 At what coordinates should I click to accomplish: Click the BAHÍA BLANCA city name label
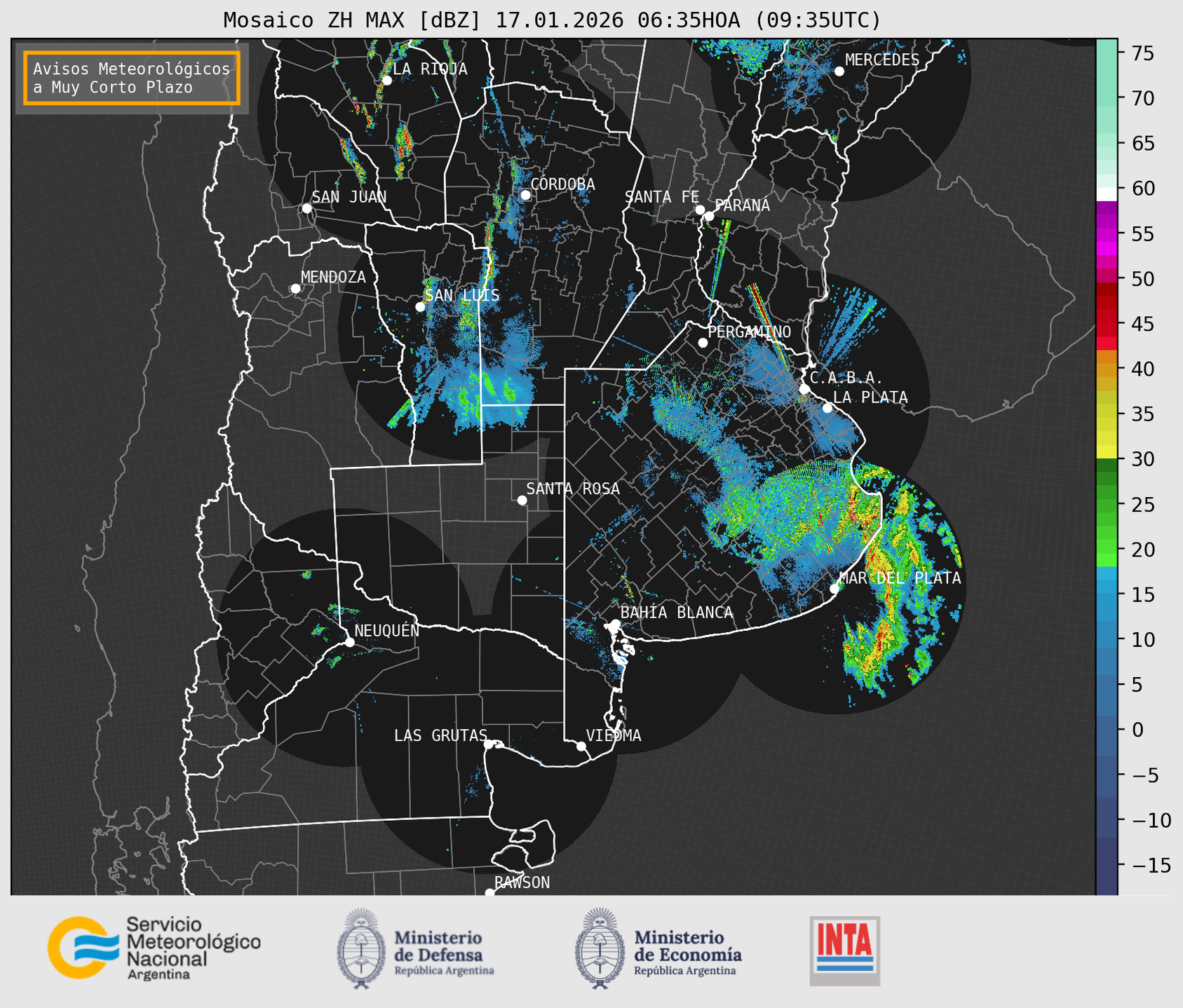pyautogui.click(x=677, y=613)
